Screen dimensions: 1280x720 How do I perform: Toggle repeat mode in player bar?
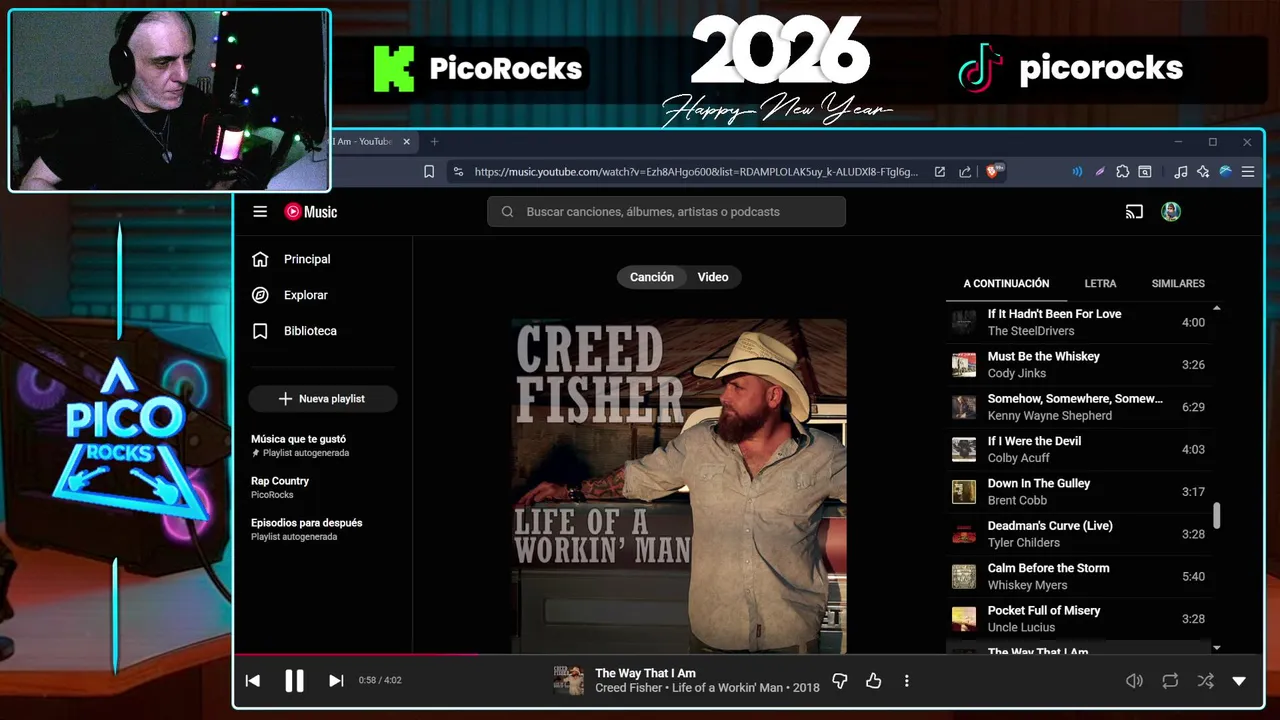click(1170, 681)
